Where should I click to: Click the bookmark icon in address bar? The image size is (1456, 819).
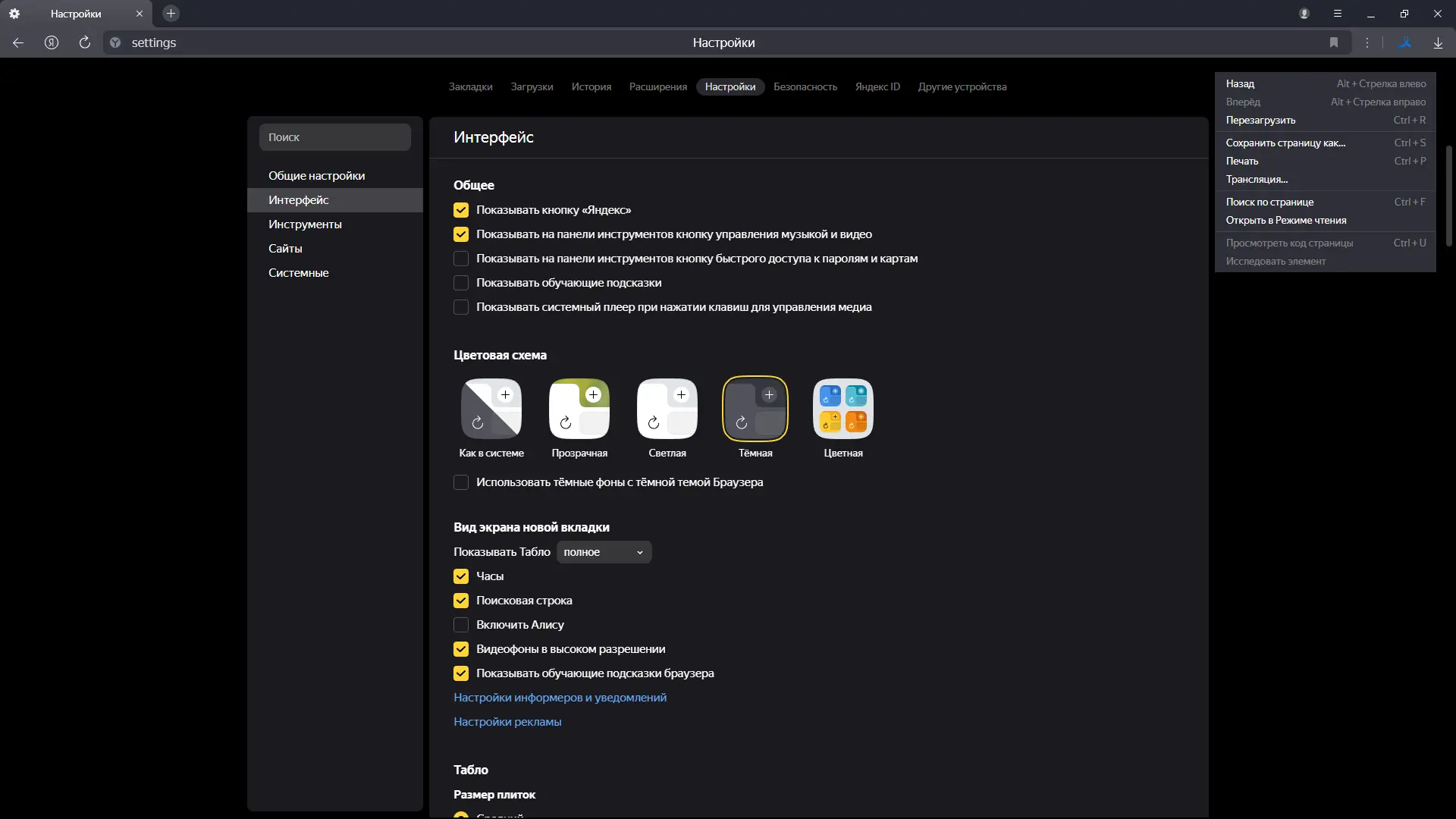click(x=1334, y=42)
